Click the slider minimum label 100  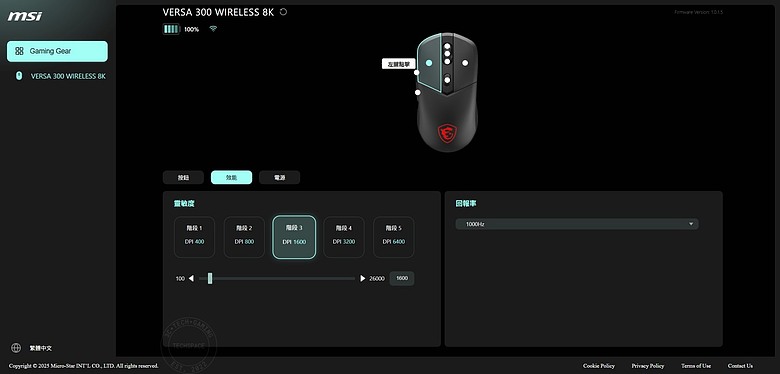click(x=180, y=279)
